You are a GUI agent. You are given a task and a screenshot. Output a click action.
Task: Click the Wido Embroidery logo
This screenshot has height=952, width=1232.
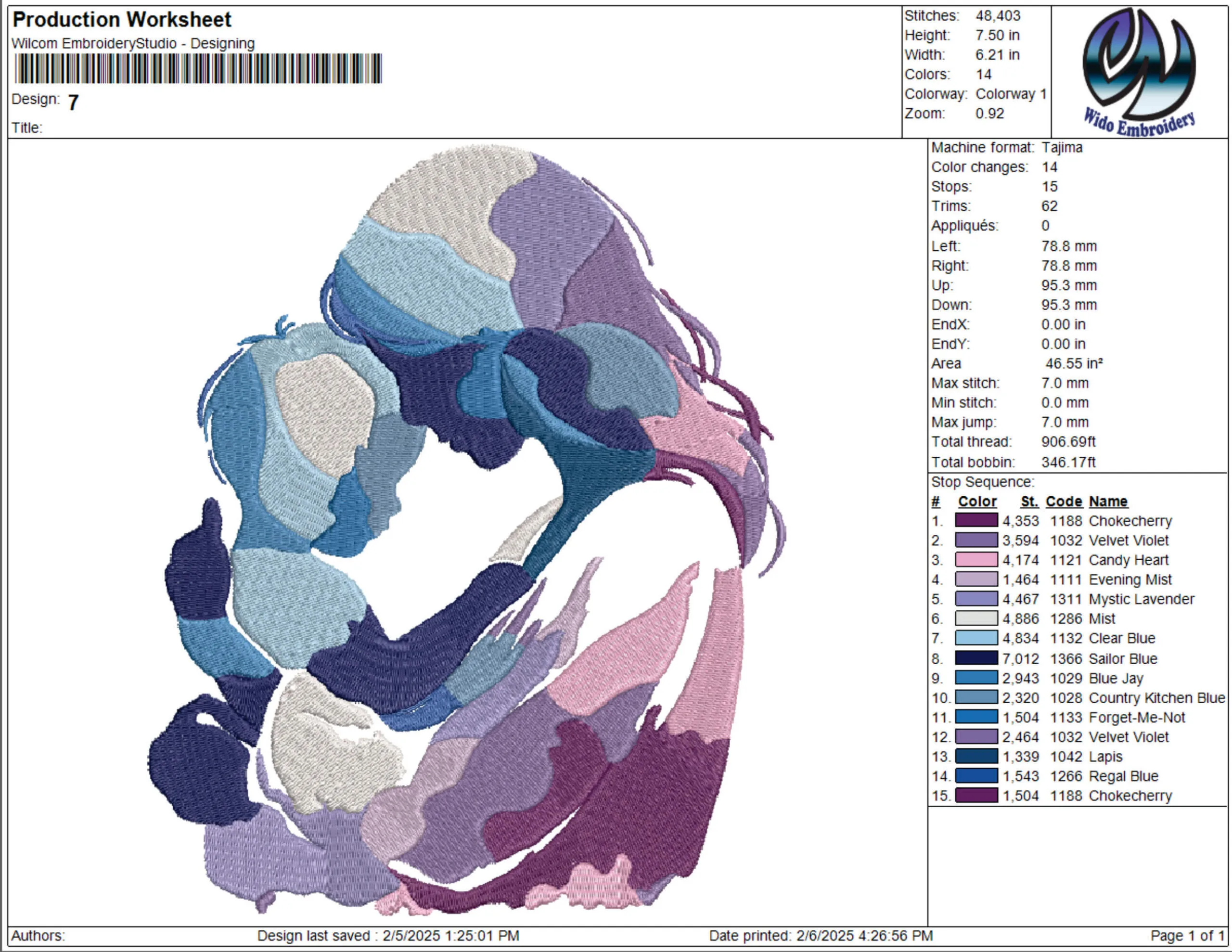(1139, 71)
